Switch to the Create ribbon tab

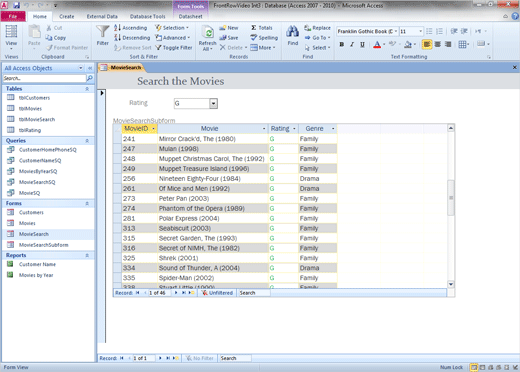click(67, 16)
